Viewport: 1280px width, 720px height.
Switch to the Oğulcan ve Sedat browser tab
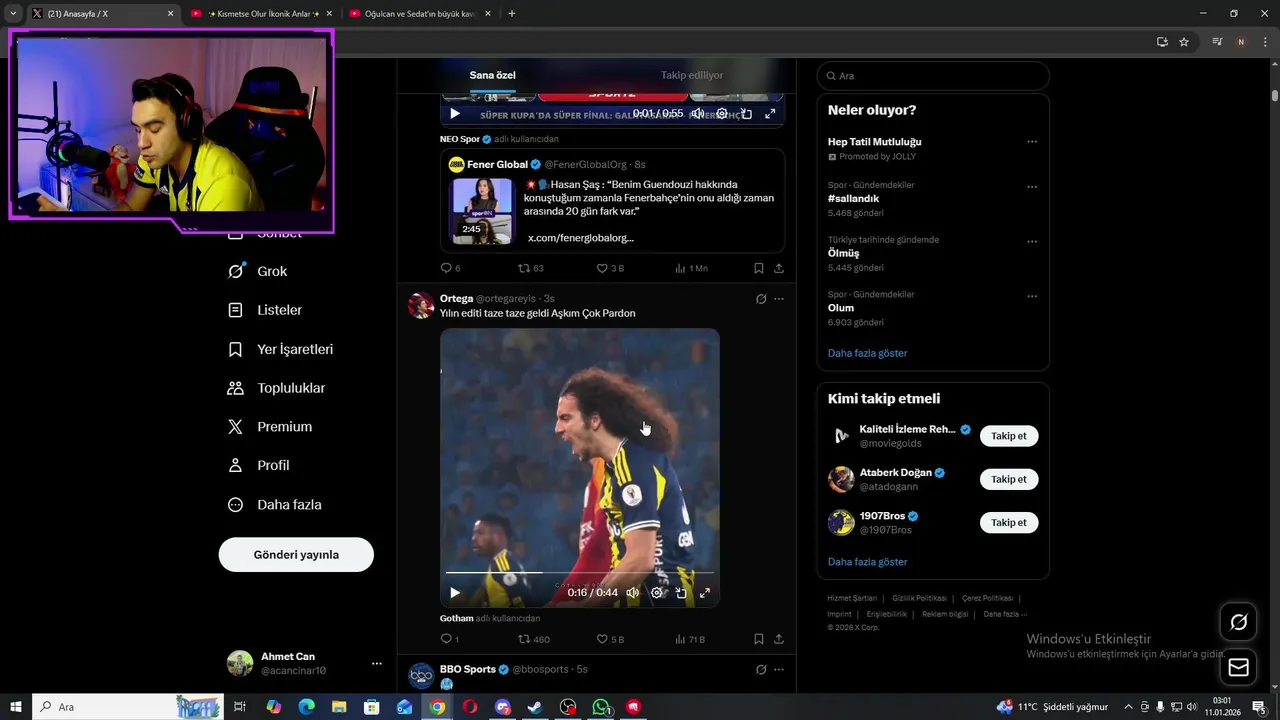point(420,14)
